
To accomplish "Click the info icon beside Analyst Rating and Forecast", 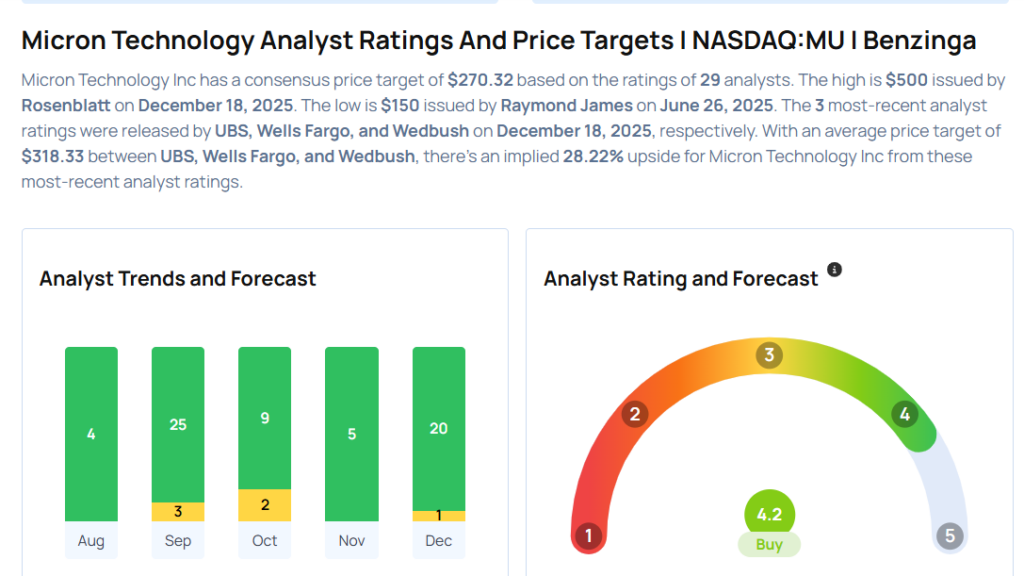I will (x=835, y=270).
